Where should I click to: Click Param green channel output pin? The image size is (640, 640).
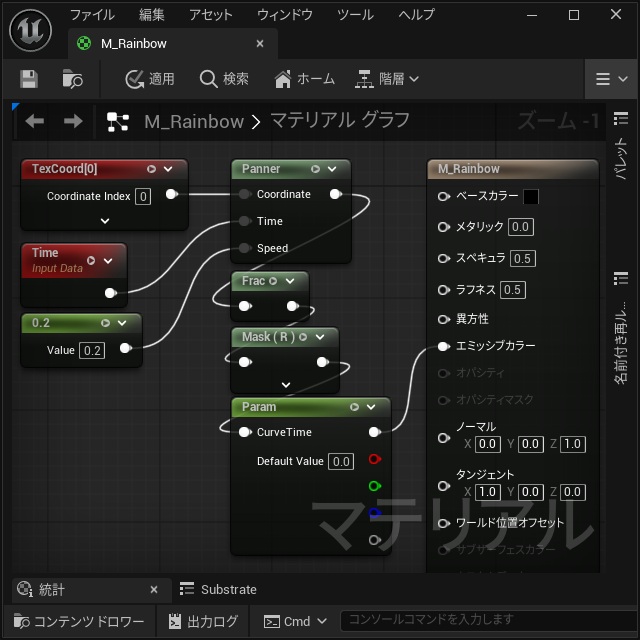point(375,486)
